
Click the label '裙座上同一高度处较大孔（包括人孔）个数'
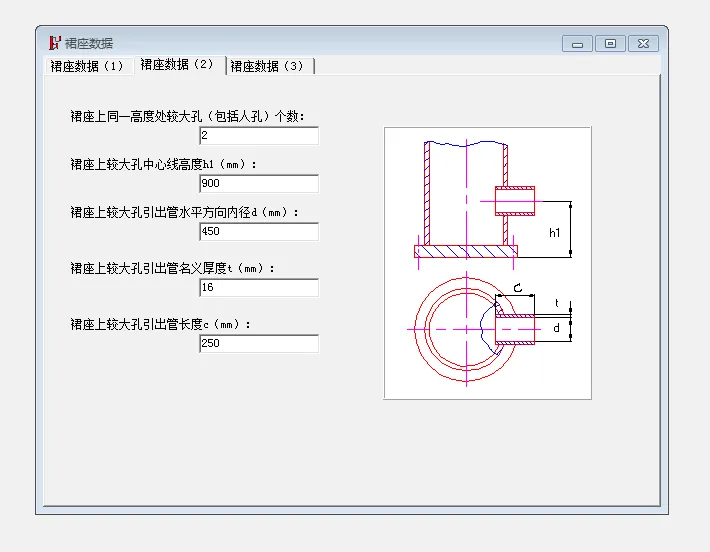187,116
